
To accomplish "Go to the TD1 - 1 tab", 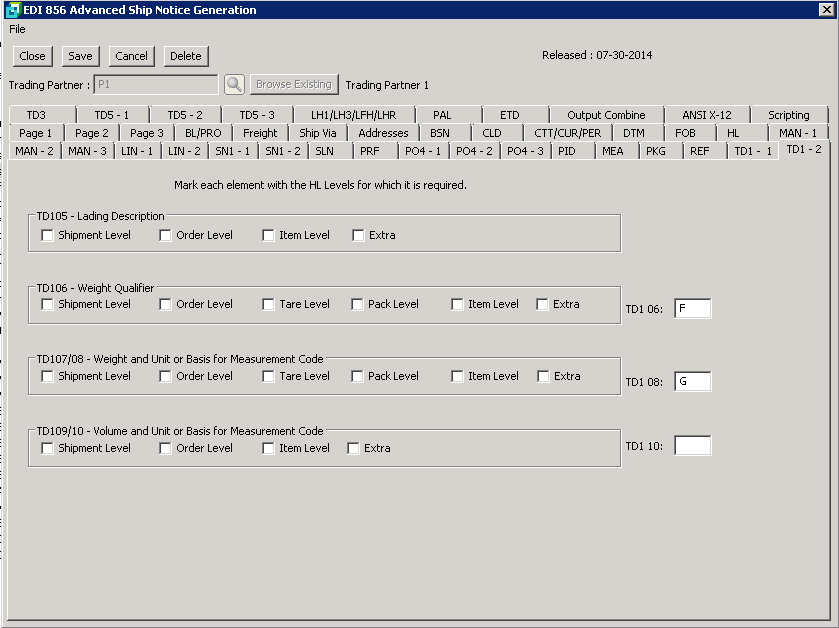I will (752, 151).
